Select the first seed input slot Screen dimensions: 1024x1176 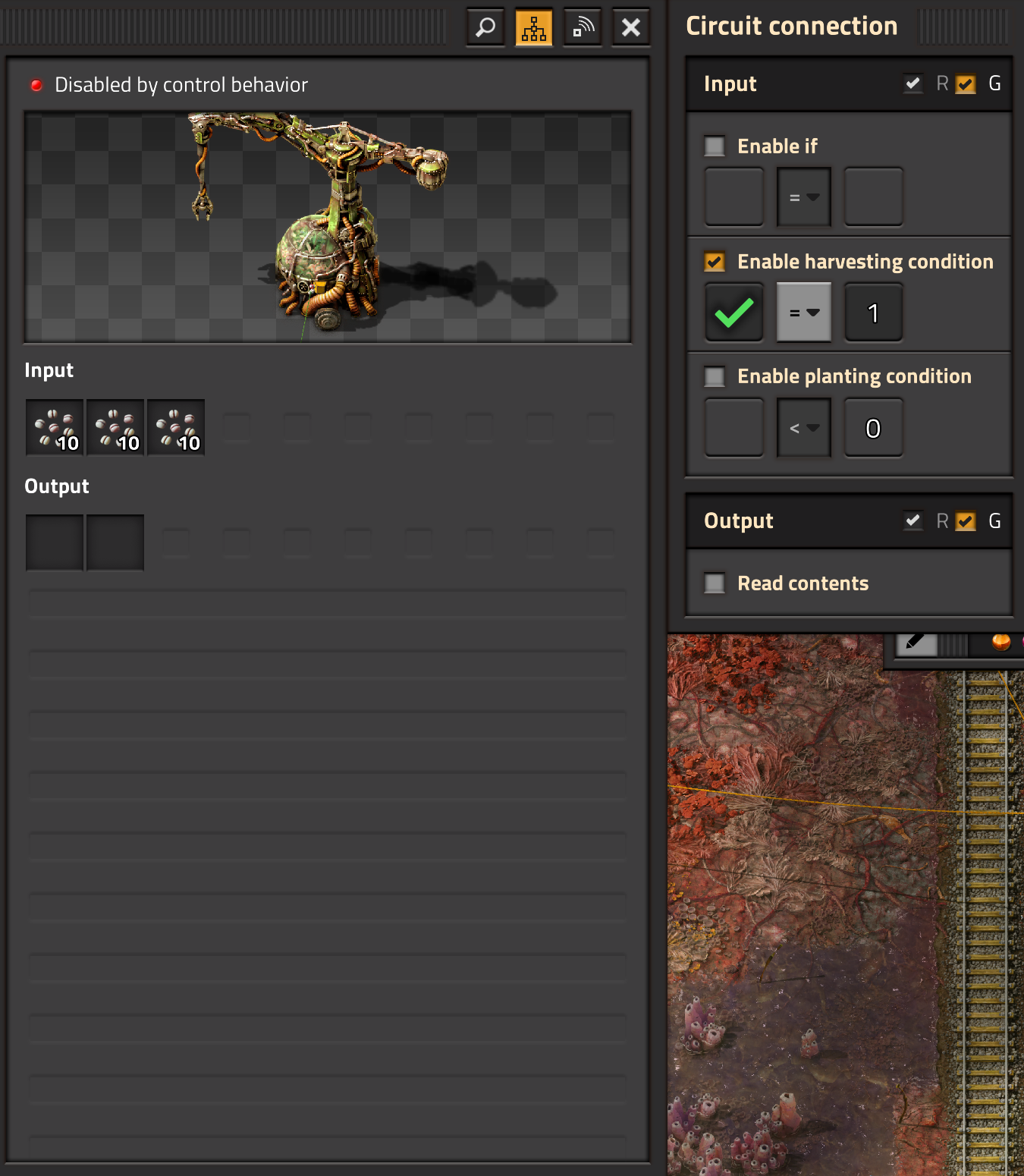click(x=55, y=428)
